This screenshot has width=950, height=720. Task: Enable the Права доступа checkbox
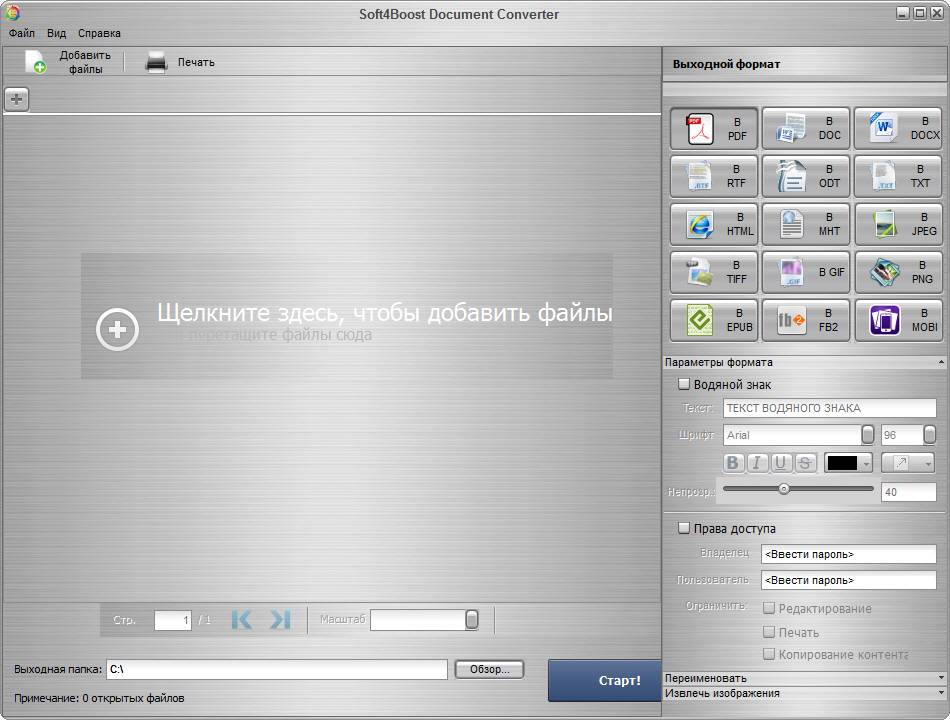coord(684,528)
